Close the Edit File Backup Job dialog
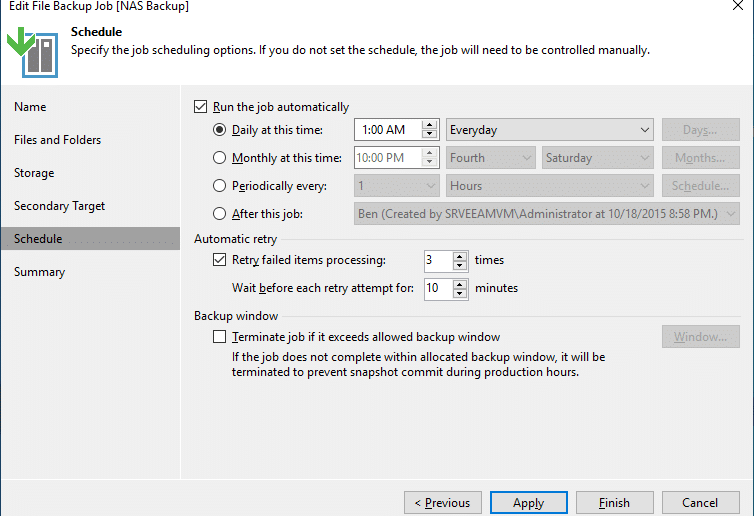Viewport: 754px width, 516px height. (x=738, y=5)
